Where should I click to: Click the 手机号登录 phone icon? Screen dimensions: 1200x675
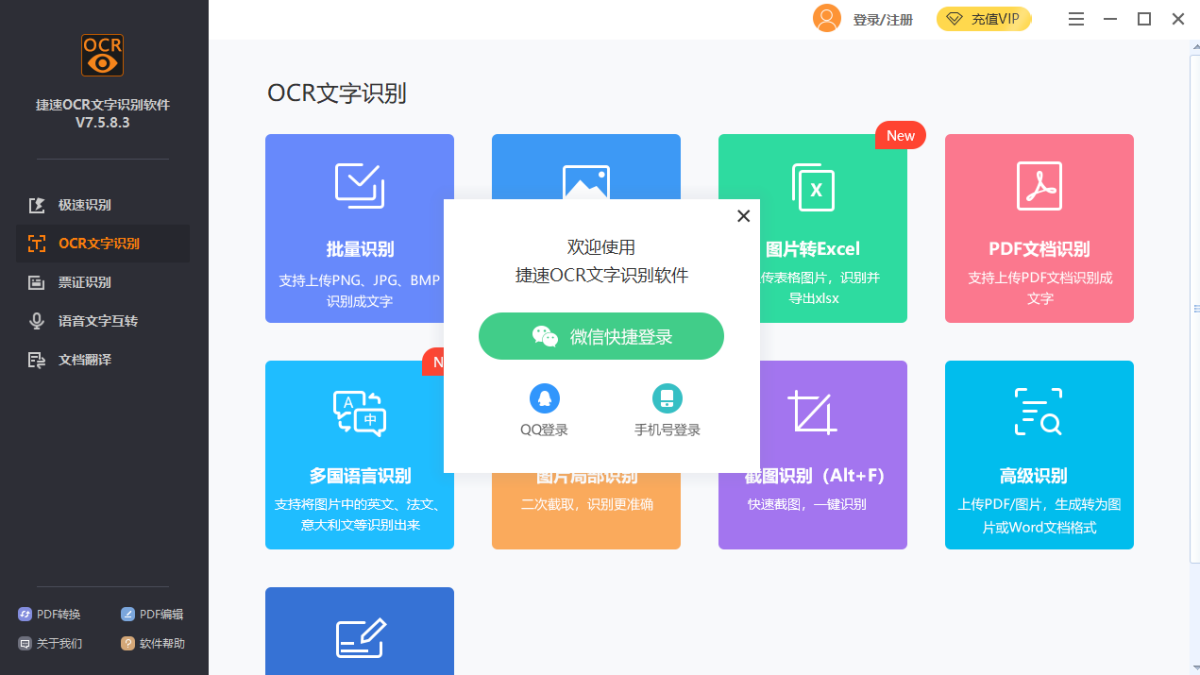click(667, 398)
